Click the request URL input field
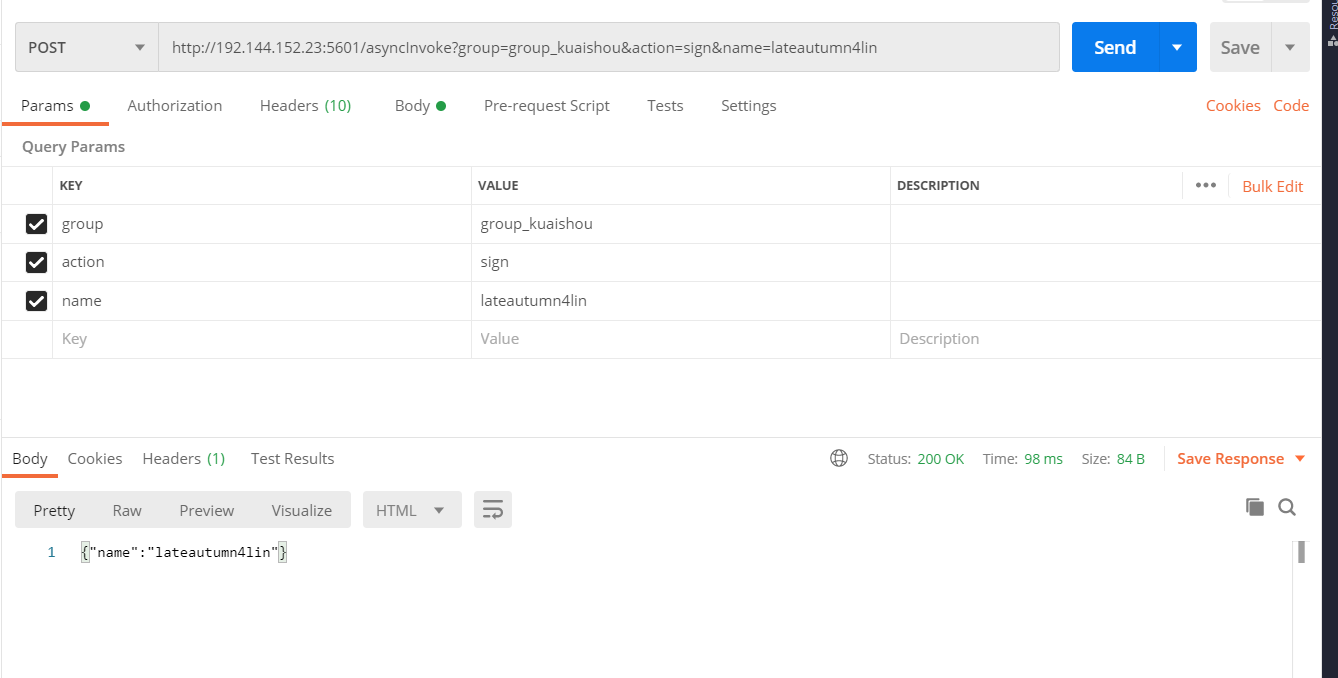This screenshot has height=678, width=1338. (608, 47)
